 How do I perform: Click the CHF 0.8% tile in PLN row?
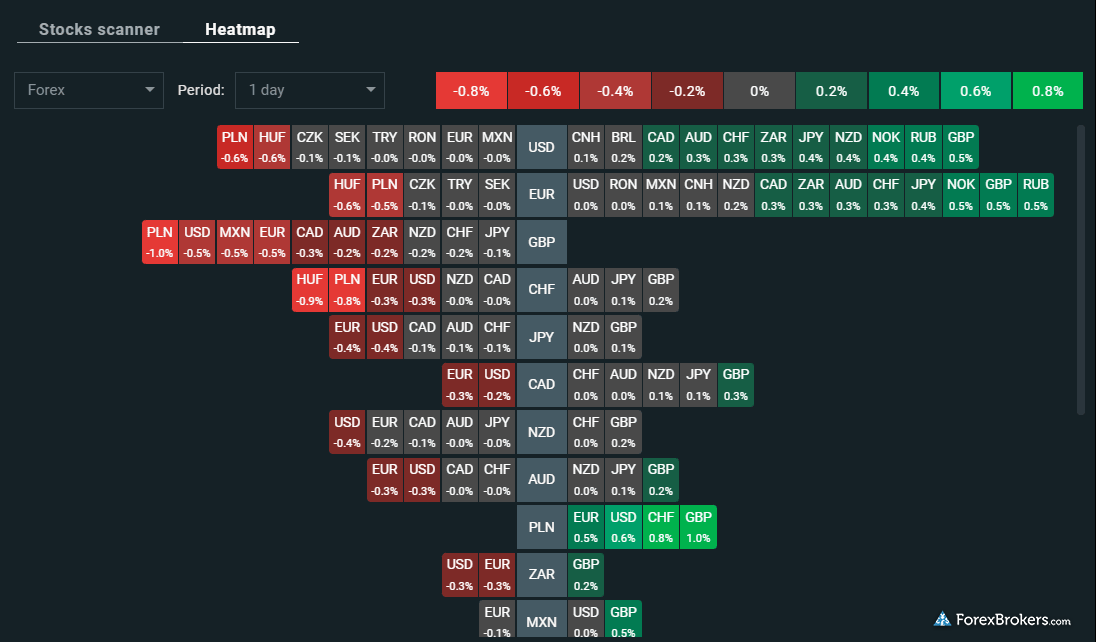point(661,527)
